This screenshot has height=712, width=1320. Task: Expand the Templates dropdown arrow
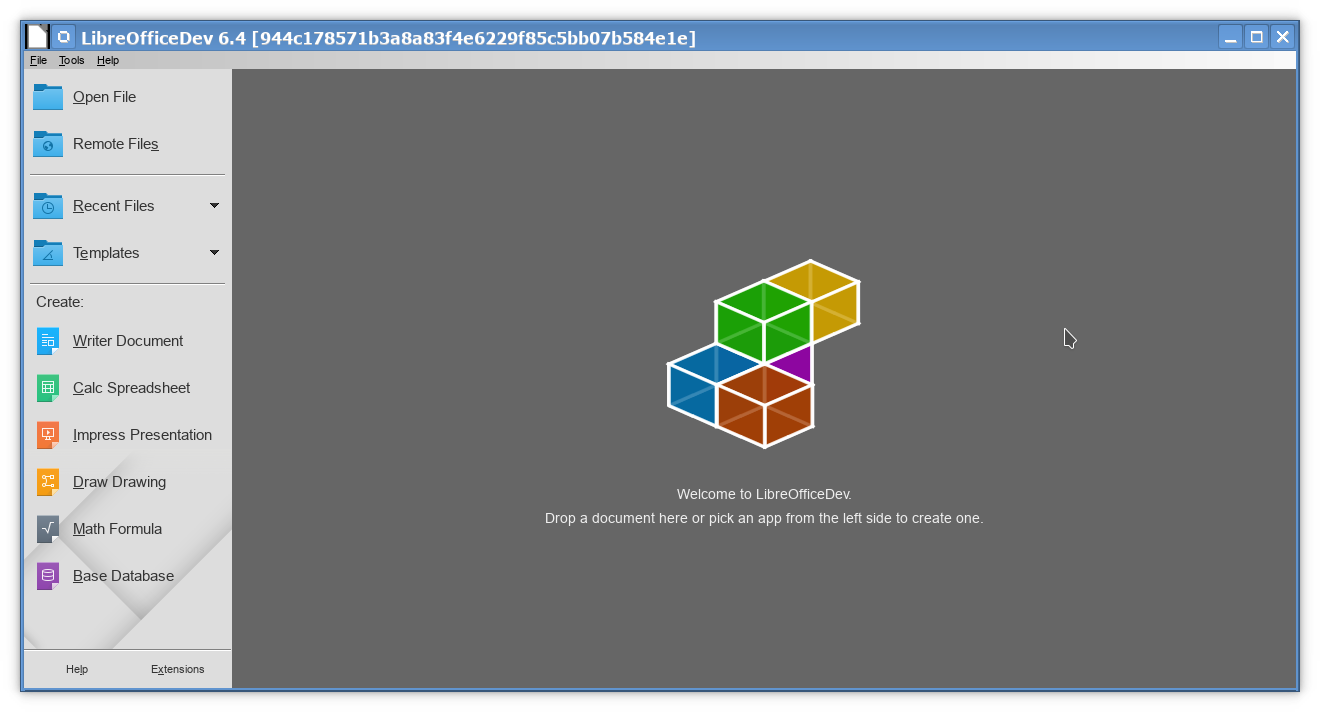tap(214, 253)
